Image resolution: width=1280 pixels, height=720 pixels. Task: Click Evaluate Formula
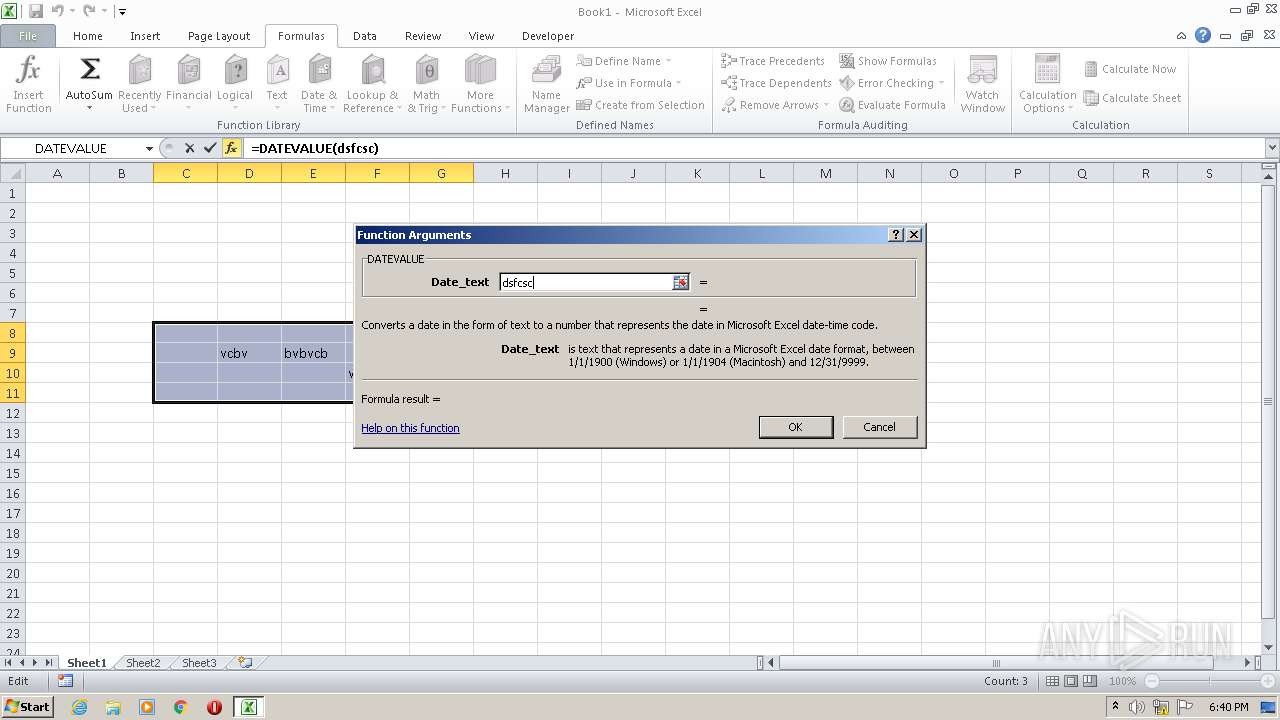(892, 105)
